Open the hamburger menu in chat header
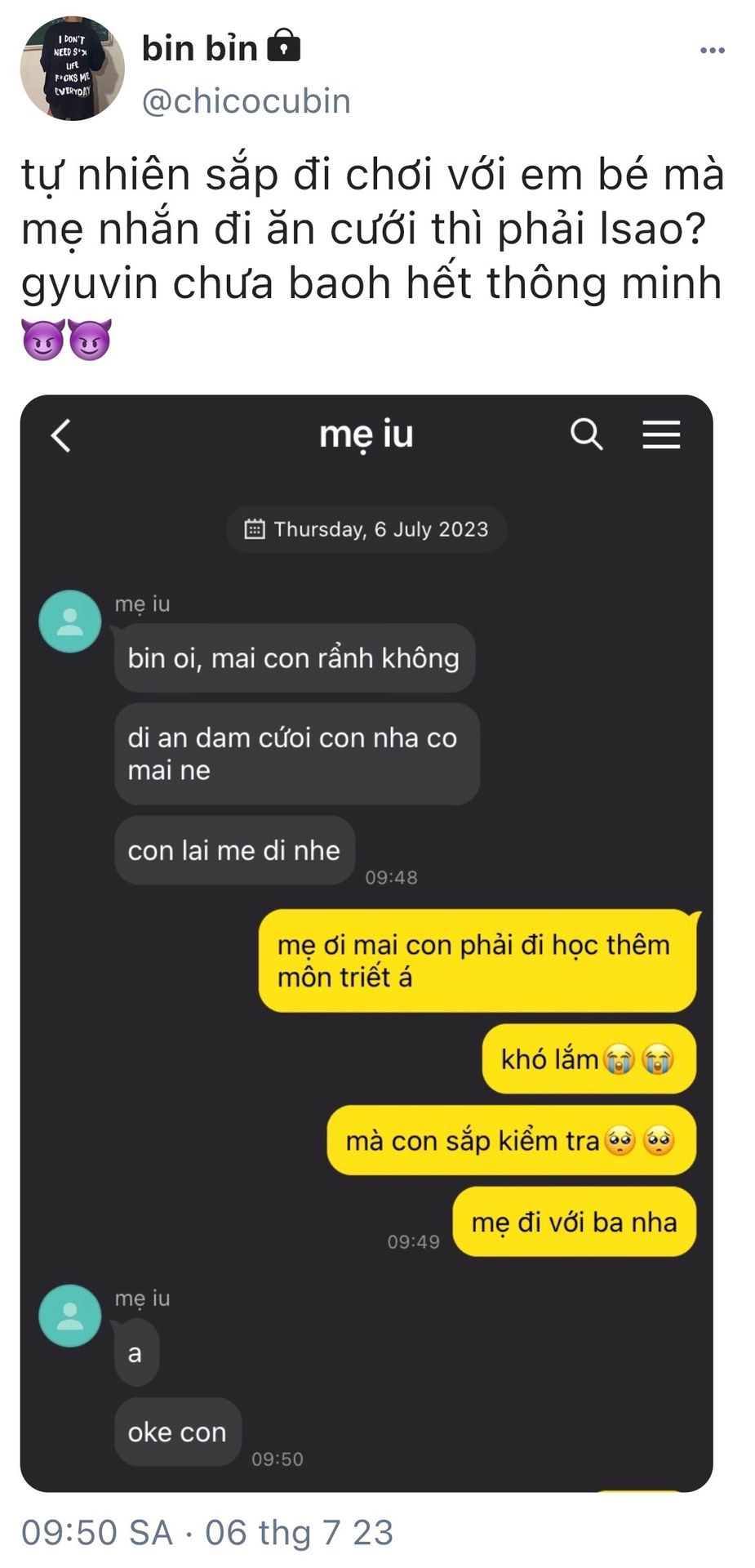The height and width of the screenshot is (1568, 755). [661, 434]
